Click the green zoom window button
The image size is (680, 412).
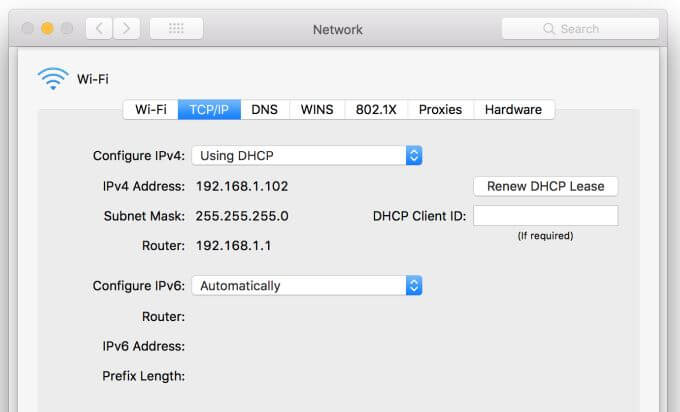pos(66,28)
